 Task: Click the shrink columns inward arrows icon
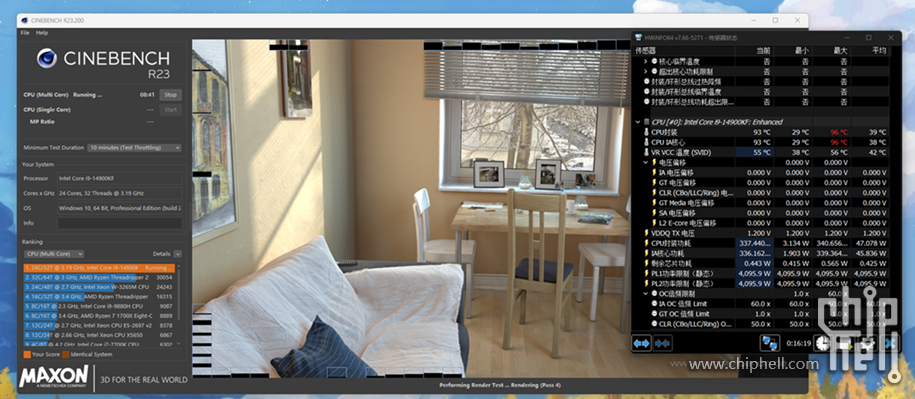(x=662, y=344)
